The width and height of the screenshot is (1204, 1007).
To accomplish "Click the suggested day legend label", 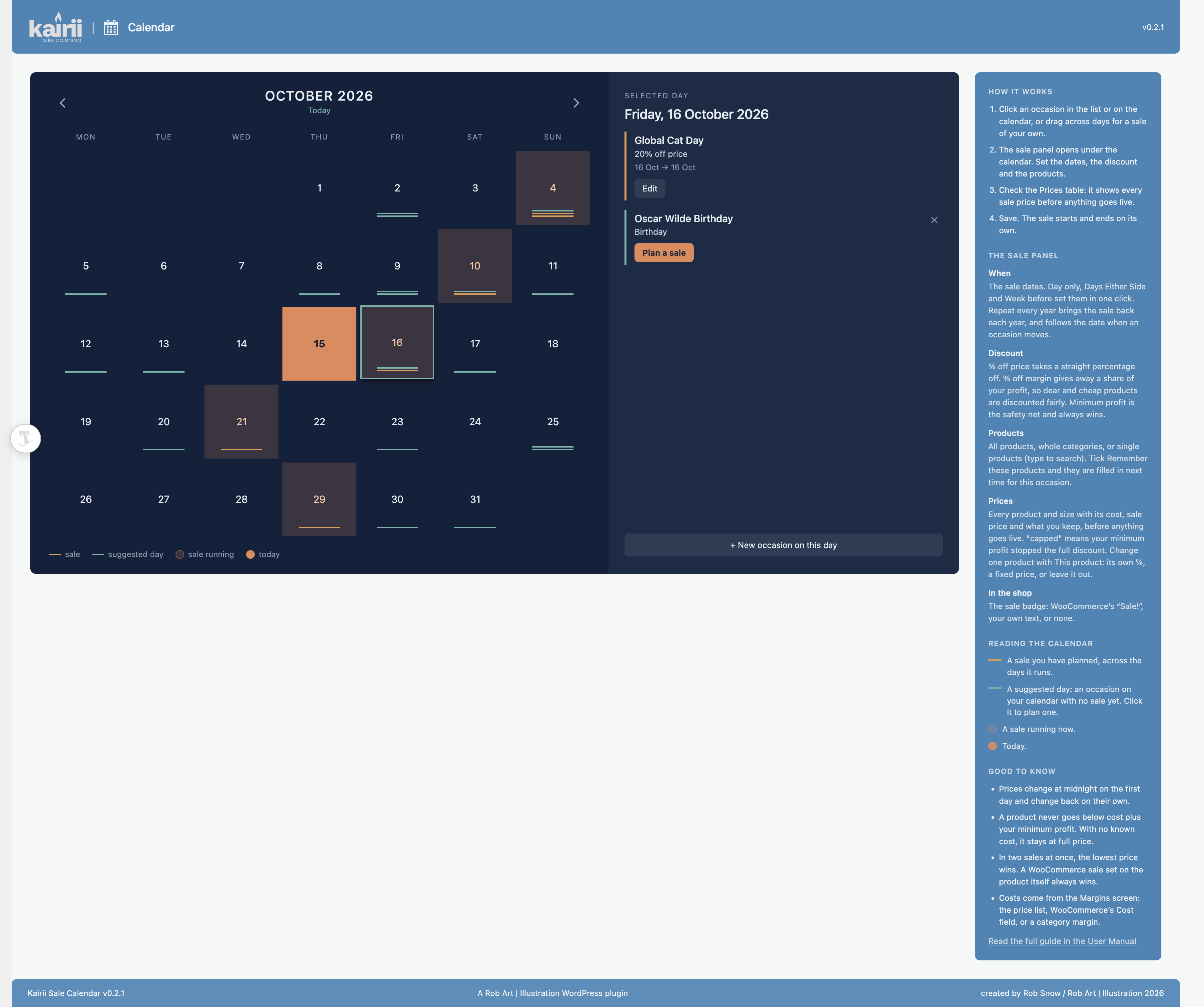I will tap(135, 554).
